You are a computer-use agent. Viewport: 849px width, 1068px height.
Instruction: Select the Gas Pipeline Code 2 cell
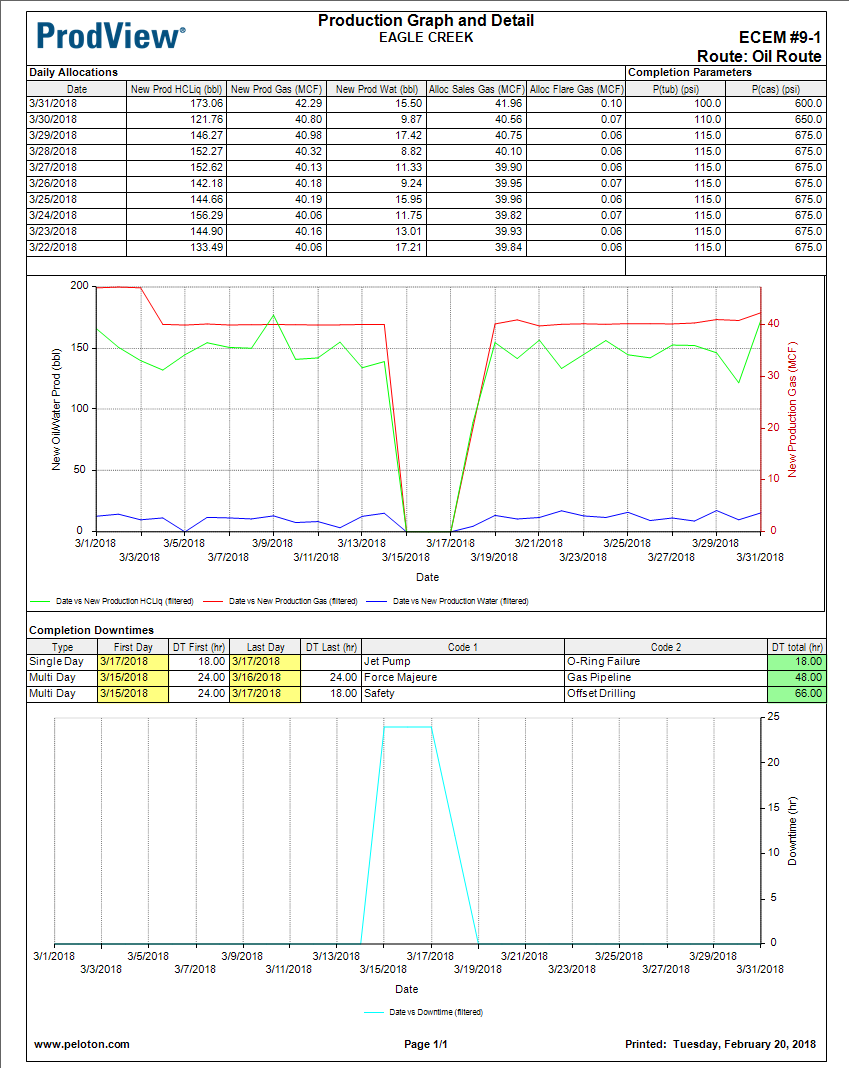(665, 677)
